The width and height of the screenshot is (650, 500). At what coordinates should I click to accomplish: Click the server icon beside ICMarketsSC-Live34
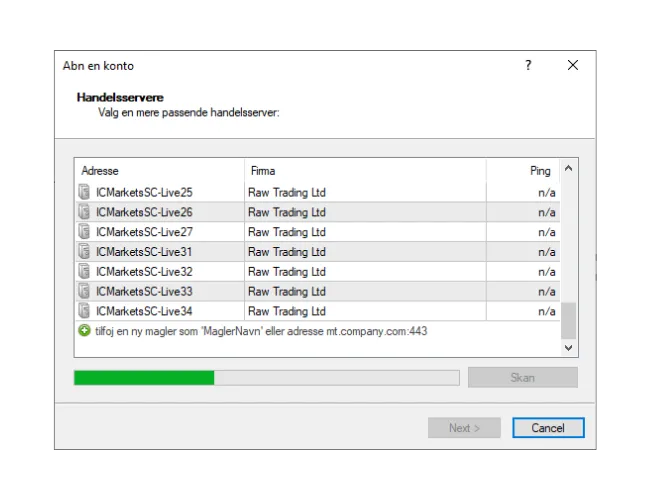[x=84, y=311]
